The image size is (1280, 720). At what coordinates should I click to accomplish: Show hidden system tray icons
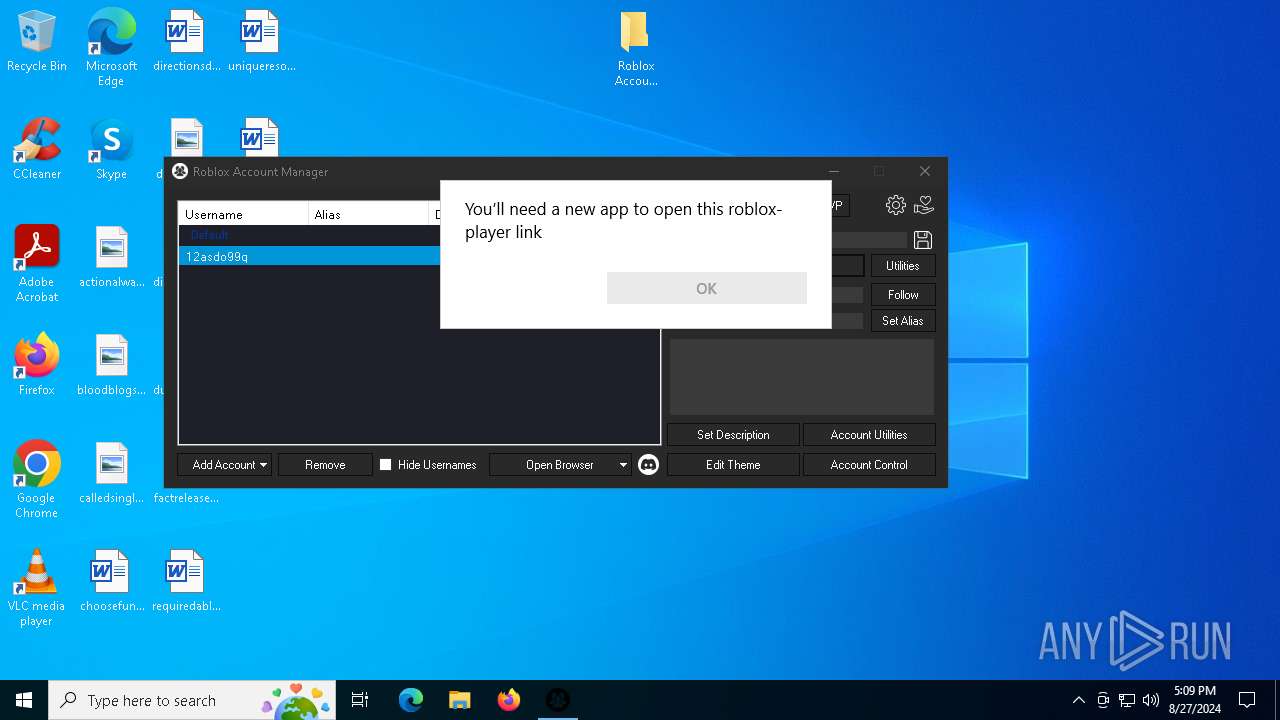[x=1078, y=700]
